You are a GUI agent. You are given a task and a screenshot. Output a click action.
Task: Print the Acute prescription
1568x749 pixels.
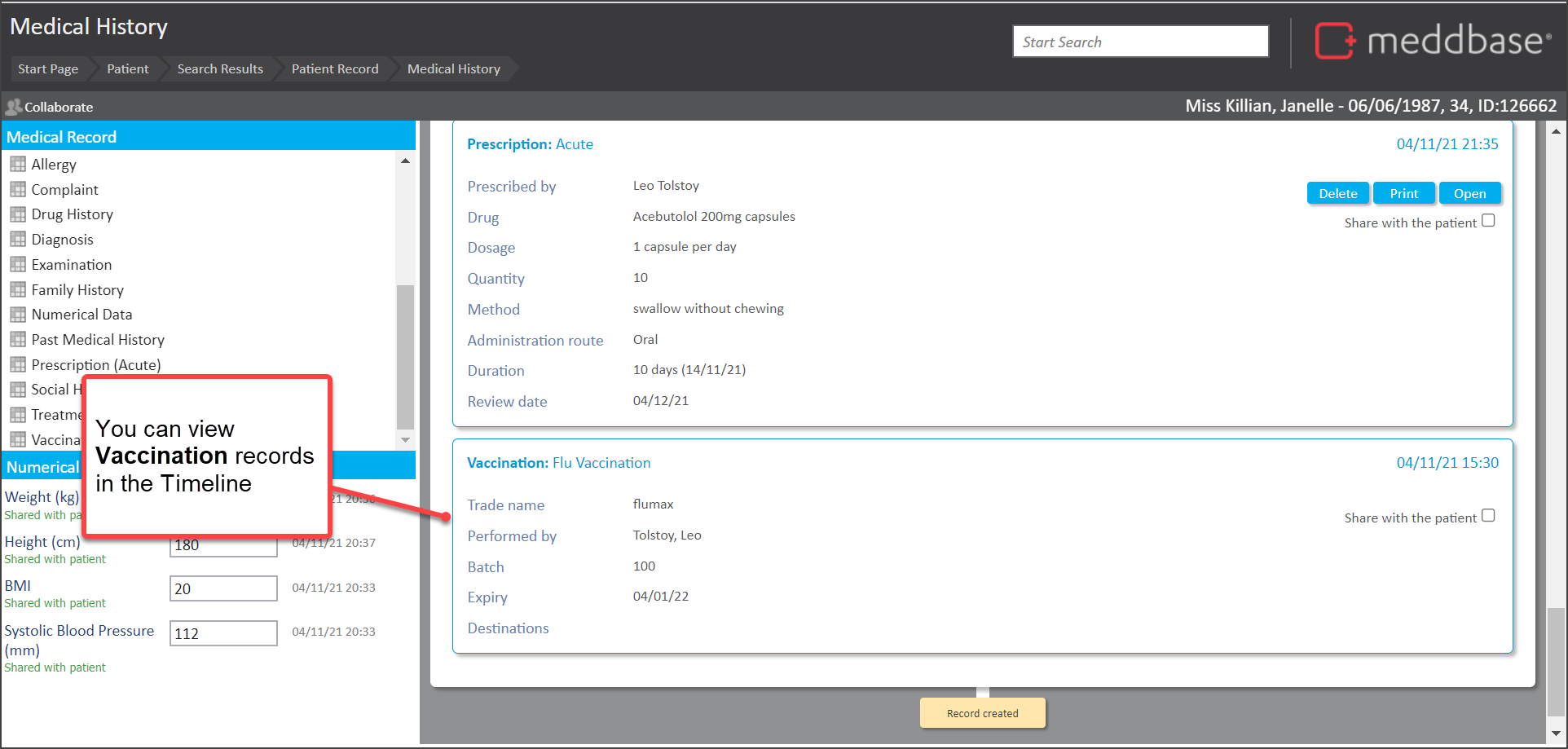click(x=1403, y=194)
